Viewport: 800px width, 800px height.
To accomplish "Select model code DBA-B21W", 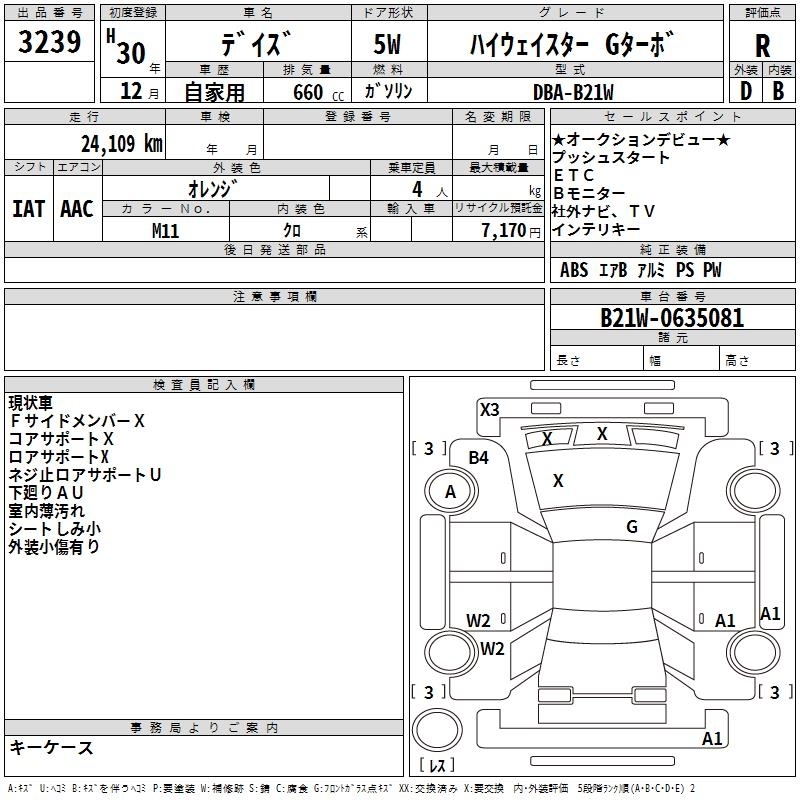I will [x=573, y=92].
